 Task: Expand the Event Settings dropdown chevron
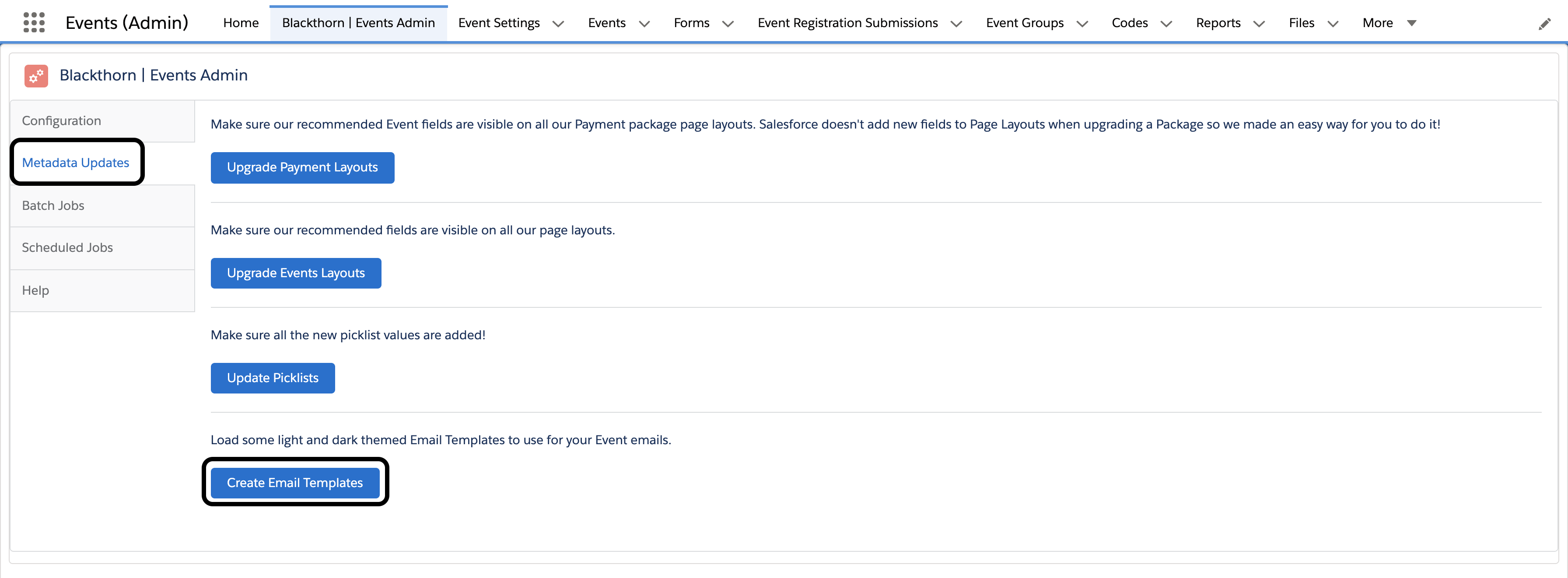pyautogui.click(x=557, y=24)
